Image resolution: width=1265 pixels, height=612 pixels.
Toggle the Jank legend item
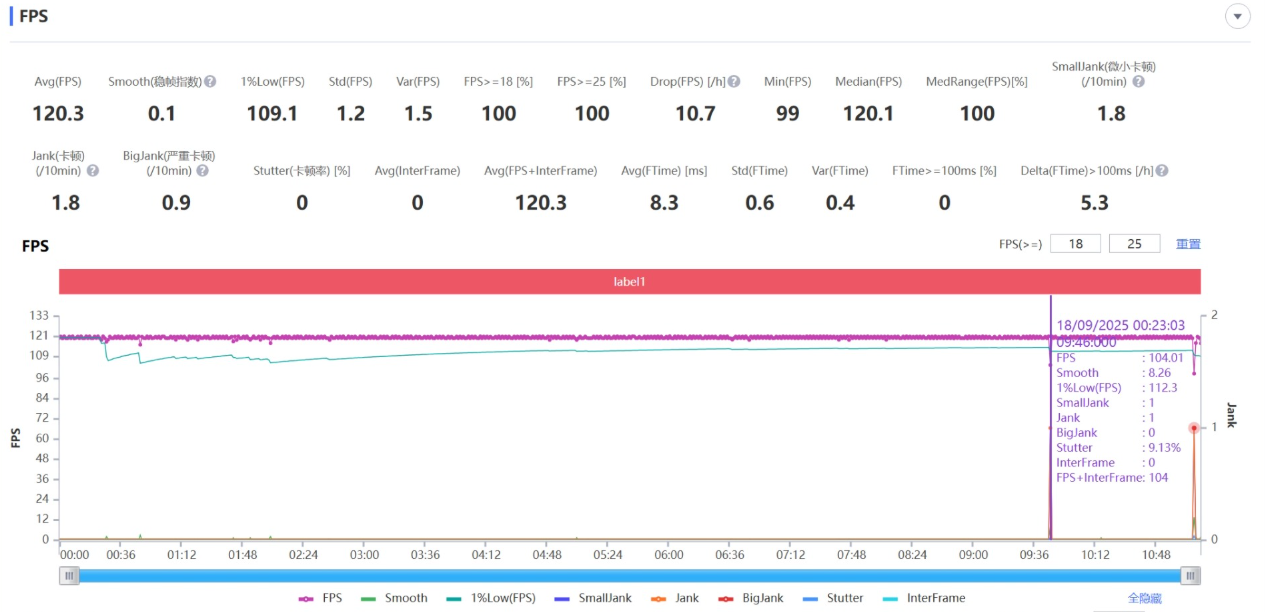676,598
